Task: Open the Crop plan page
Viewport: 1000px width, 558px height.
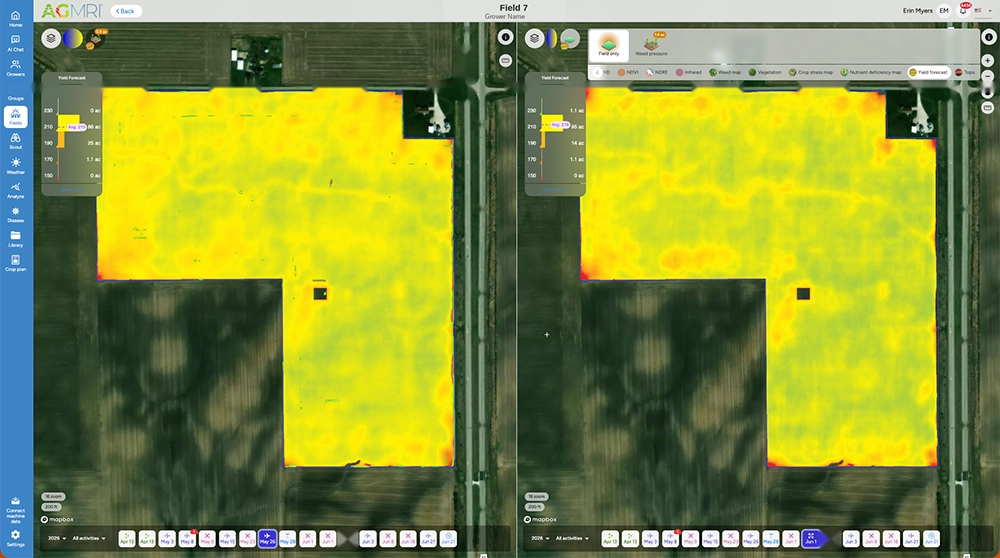Action: [15, 263]
